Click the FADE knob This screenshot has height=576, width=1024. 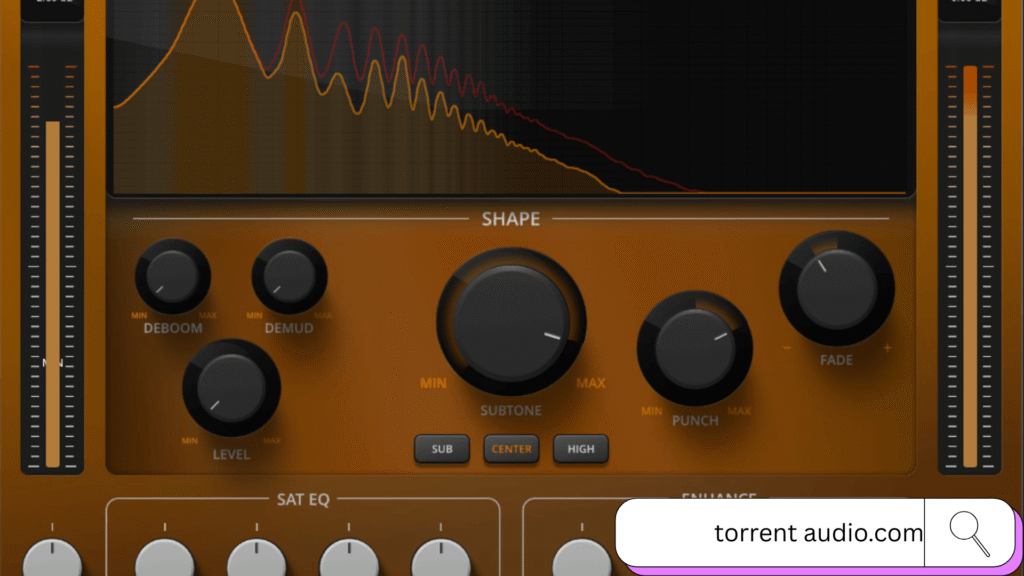tap(836, 289)
